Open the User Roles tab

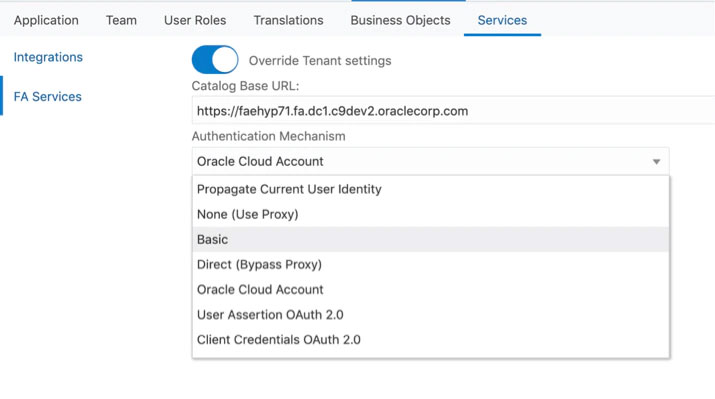[x=195, y=20]
